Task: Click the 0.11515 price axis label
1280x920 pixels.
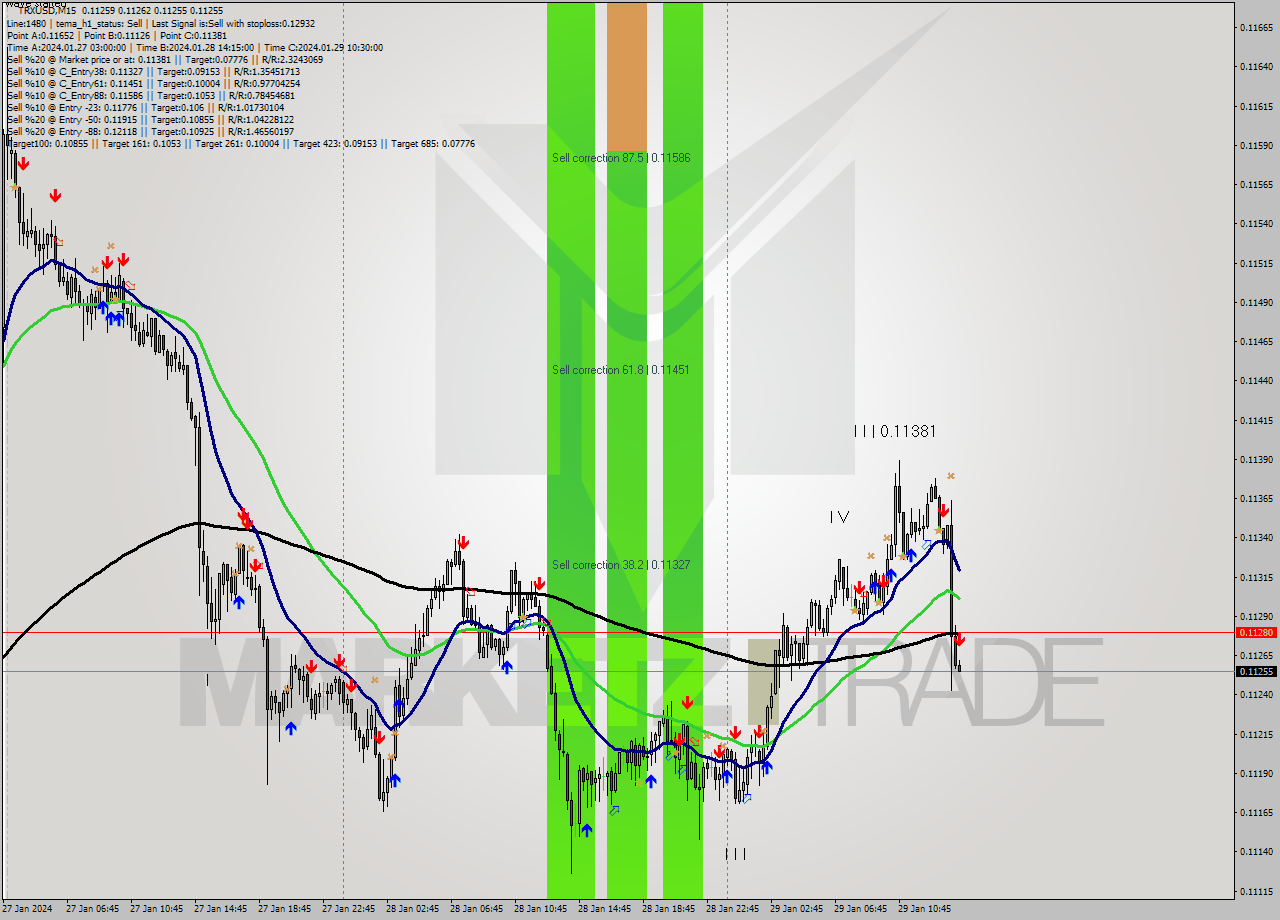Action: (1256, 263)
